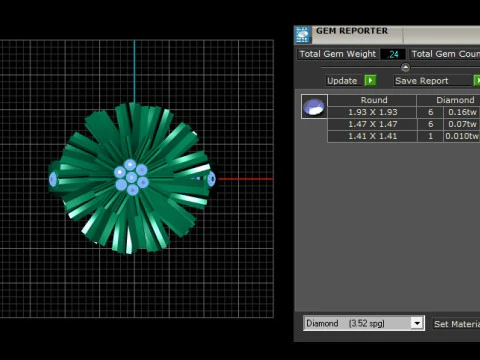Viewport: 480px width, 360px height.
Task: Select the round gem thumbnail
Action: [x=314, y=107]
